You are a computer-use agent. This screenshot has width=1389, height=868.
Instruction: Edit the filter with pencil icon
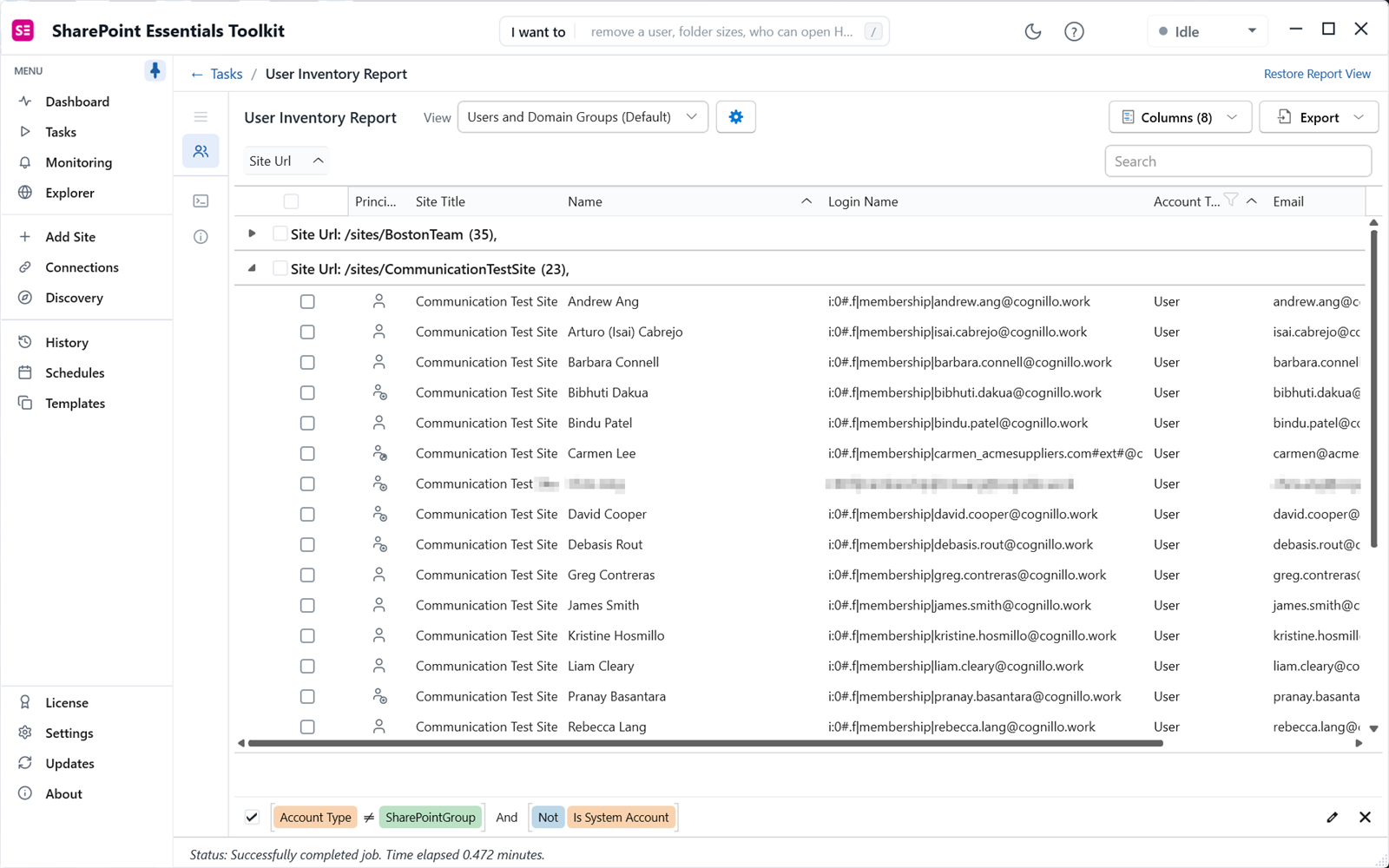click(1332, 817)
